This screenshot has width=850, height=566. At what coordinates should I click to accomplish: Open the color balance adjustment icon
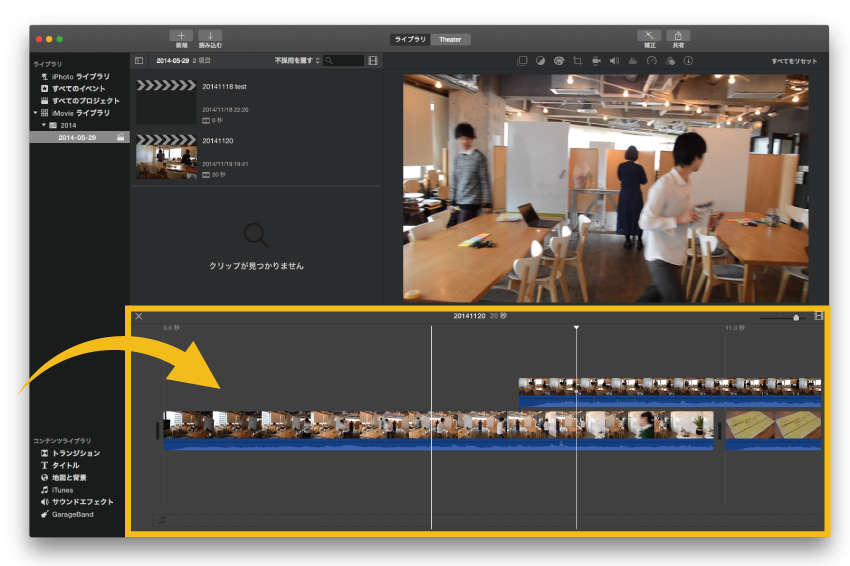(540, 61)
